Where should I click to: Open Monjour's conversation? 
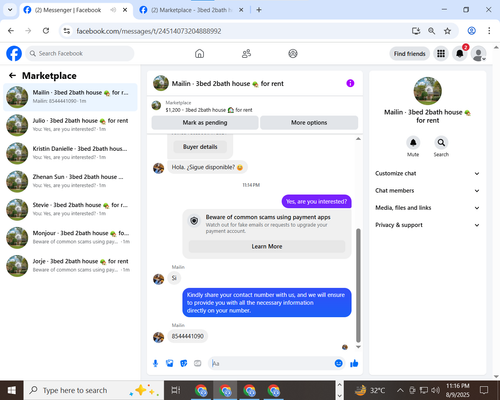(x=70, y=238)
